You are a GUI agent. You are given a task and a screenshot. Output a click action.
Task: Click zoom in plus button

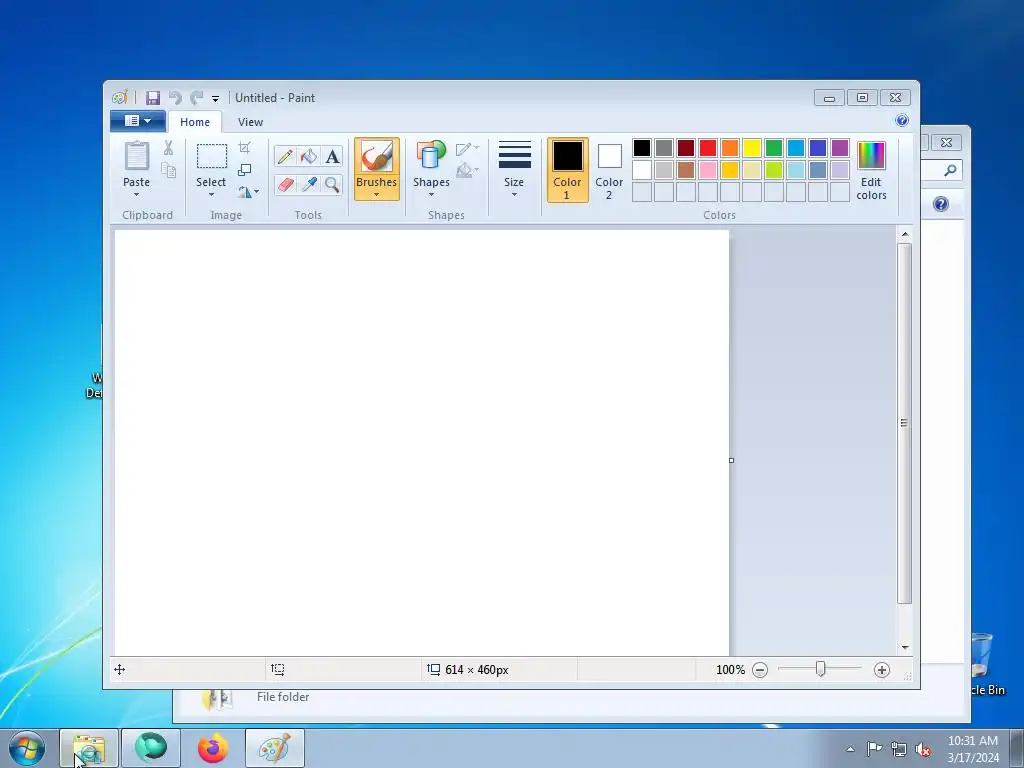(882, 669)
